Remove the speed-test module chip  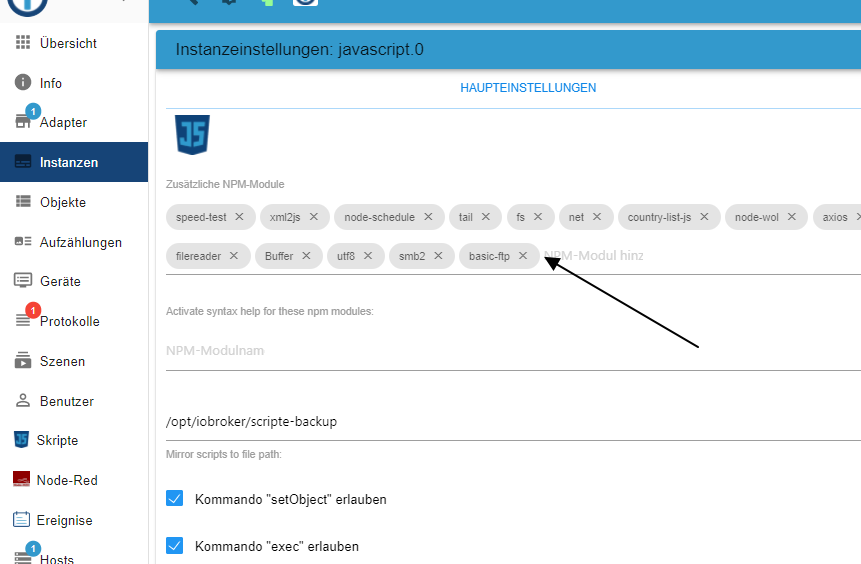[x=239, y=217]
